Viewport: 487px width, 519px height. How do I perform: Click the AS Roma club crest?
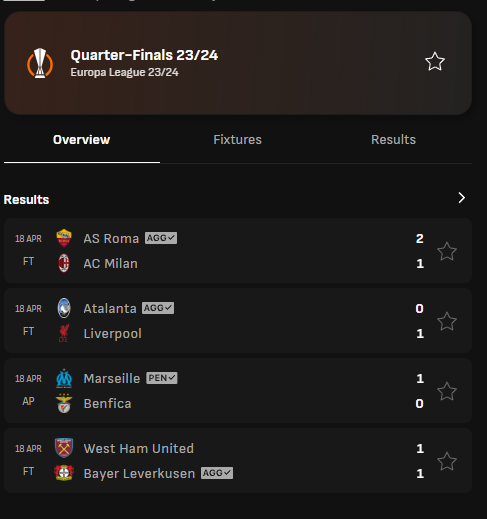pos(64,238)
